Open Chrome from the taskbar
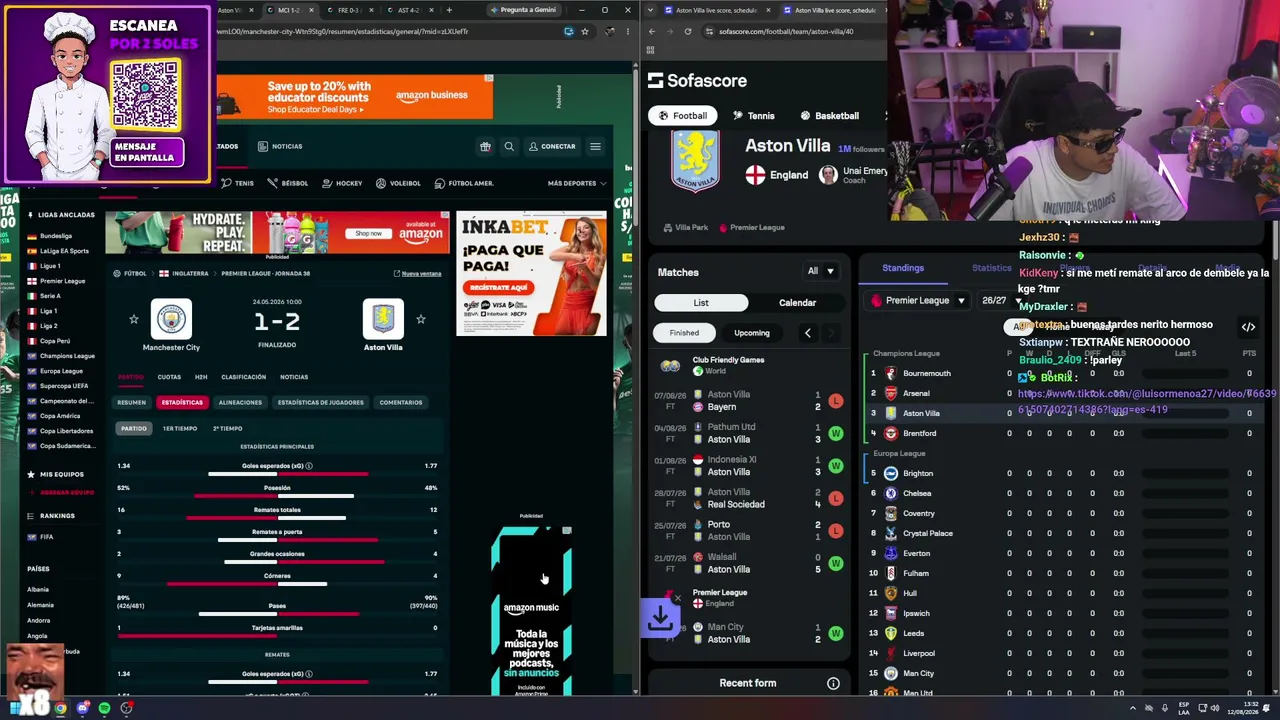This screenshot has height=720, width=1280. [x=61, y=708]
